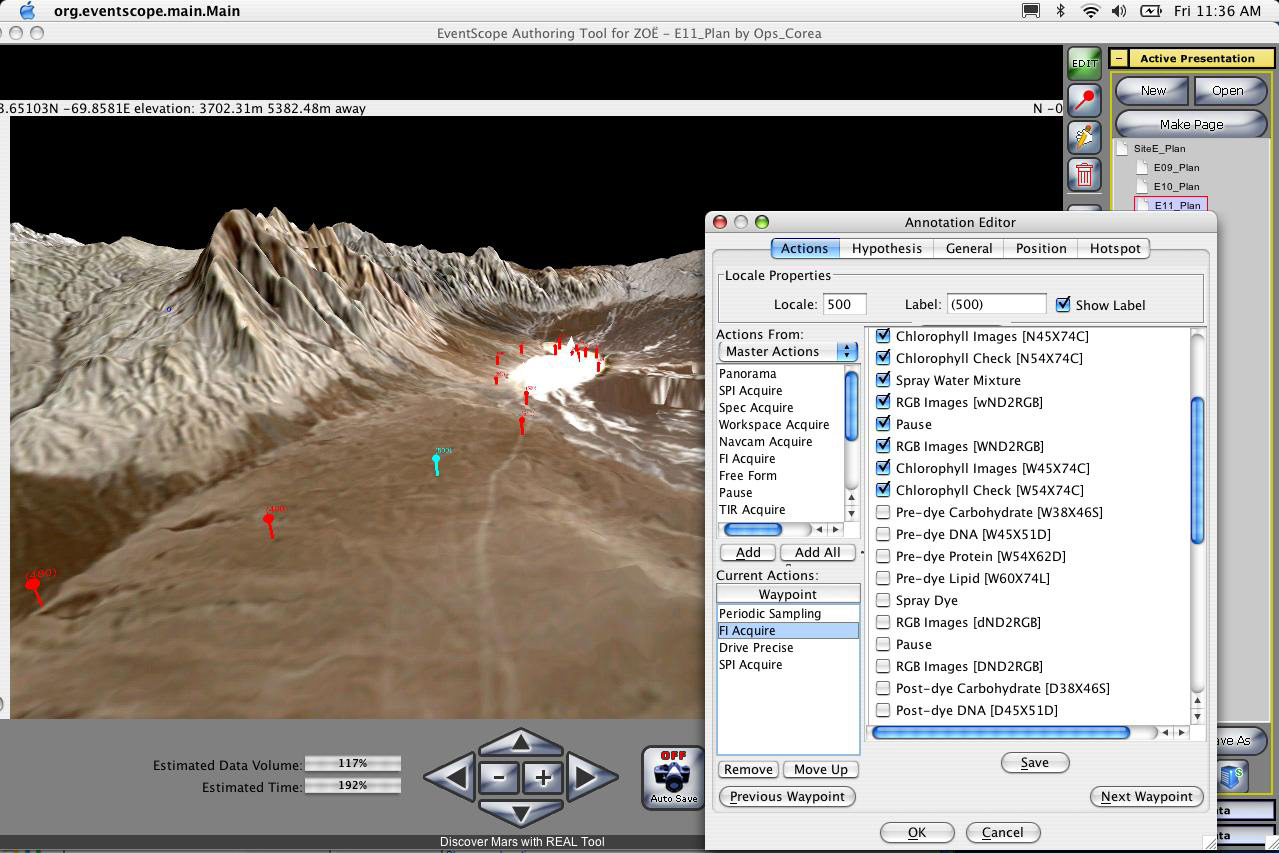Pan the terrain view left with the left arrow

point(449,777)
